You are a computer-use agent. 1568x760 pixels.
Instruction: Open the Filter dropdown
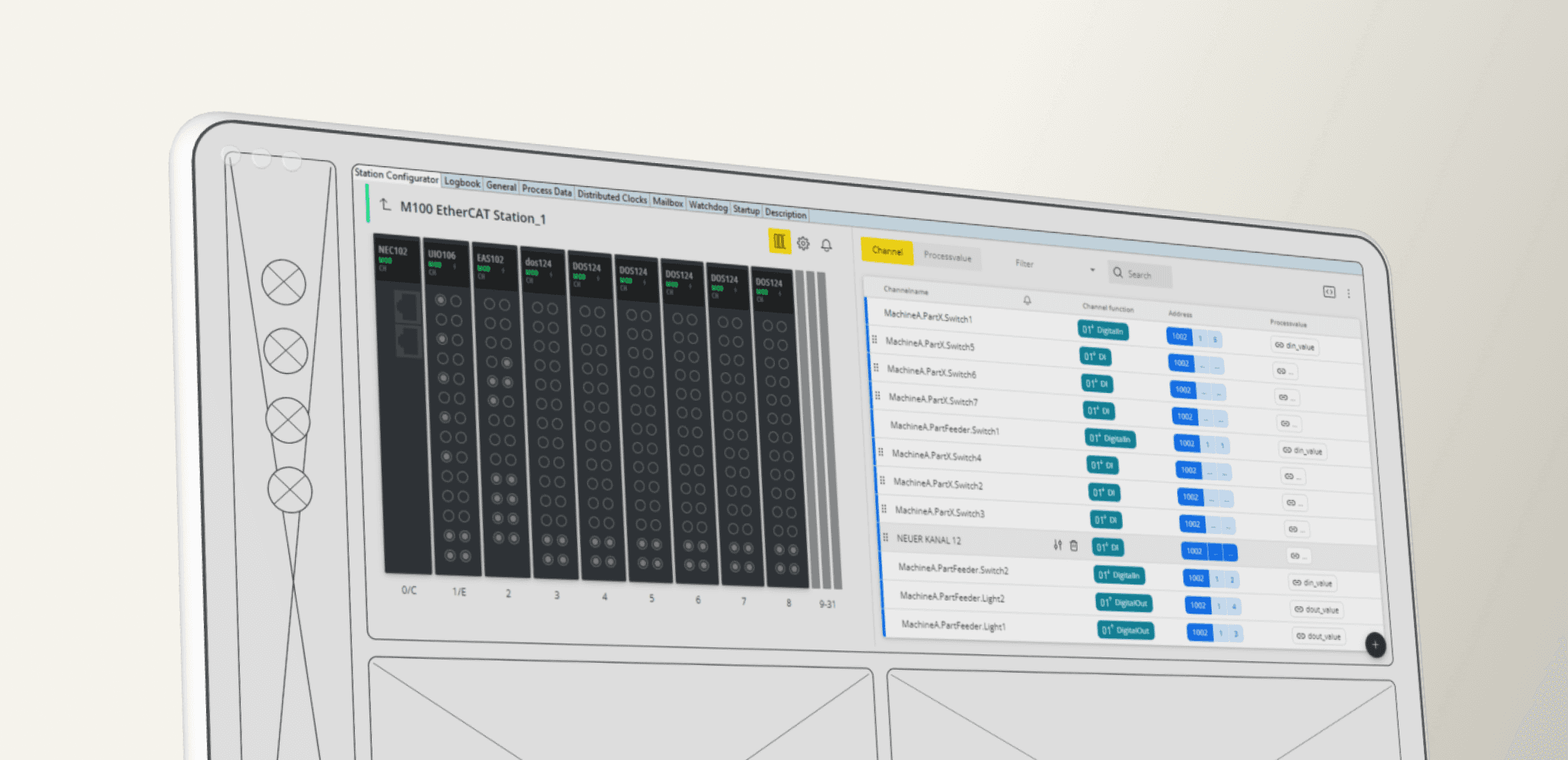[1055, 266]
